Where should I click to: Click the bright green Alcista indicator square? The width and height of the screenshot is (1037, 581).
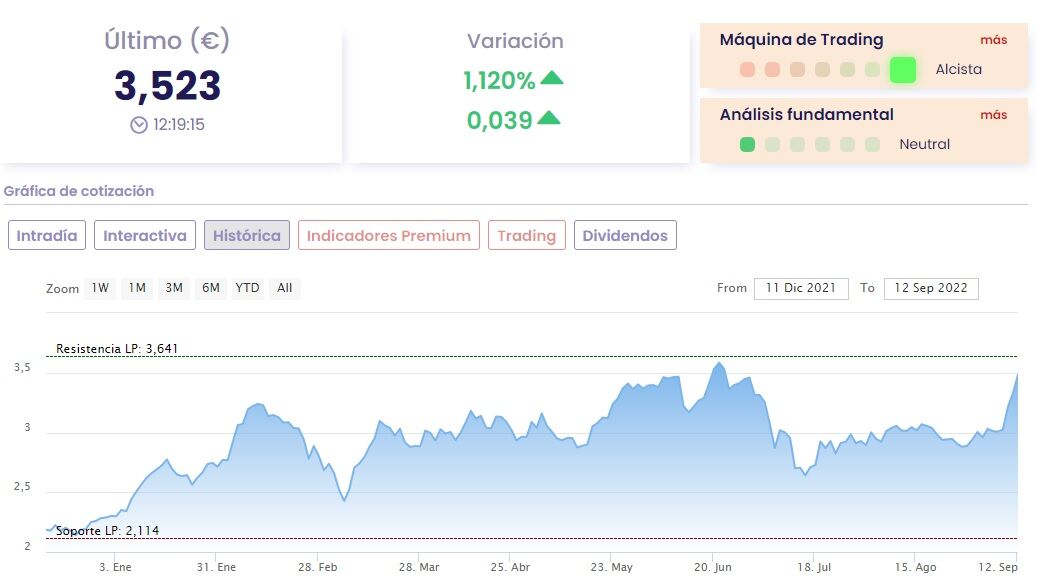pyautogui.click(x=902, y=70)
